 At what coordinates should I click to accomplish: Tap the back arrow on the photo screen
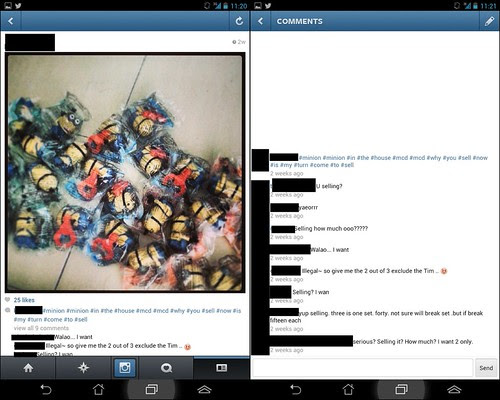pyautogui.click(x=11, y=21)
